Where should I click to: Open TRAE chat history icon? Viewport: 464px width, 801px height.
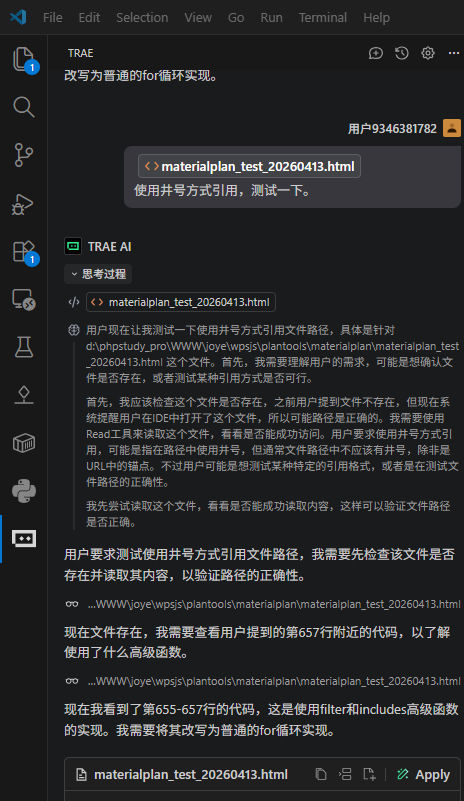(x=402, y=53)
